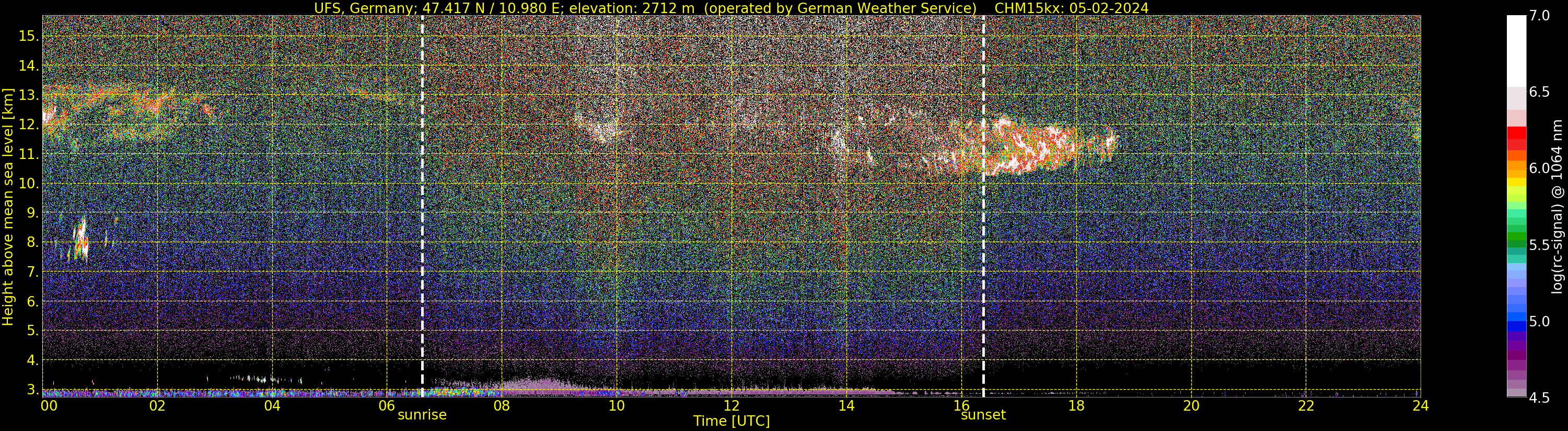1568x431 pixels.
Task: Click the time axis tick '04'
Action: pos(272,405)
